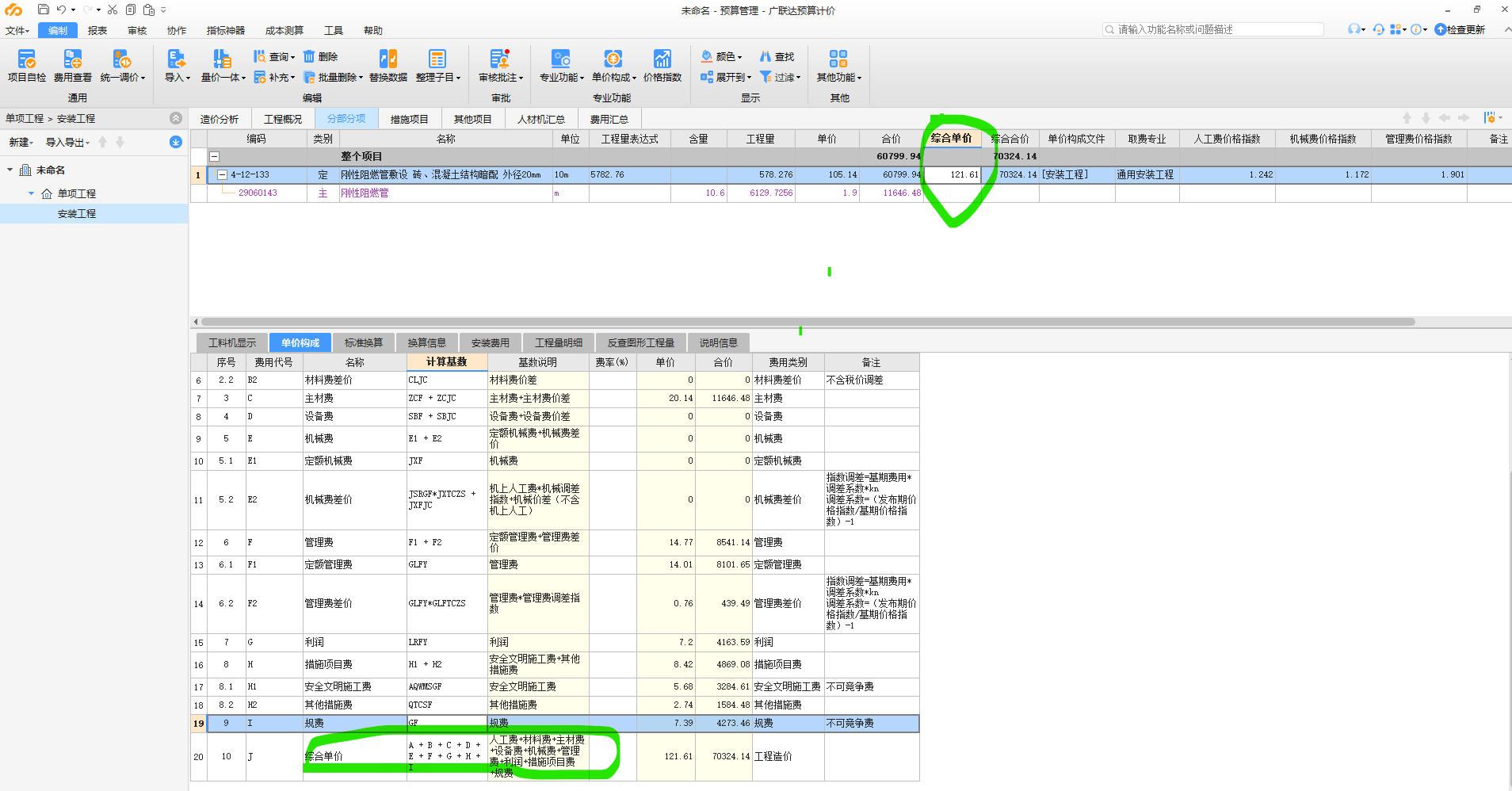Collapse the 未命名 project tree node
Viewport: 1512px width, 791px height.
(10, 170)
